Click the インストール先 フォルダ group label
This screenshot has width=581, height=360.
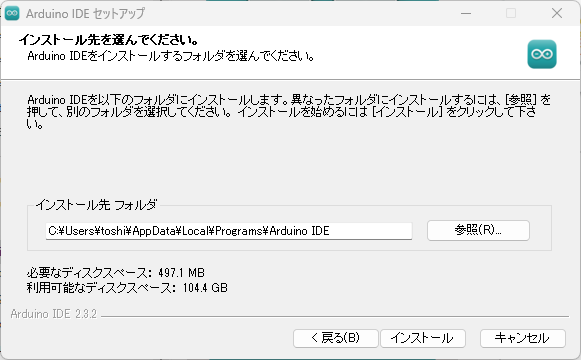click(x=96, y=205)
